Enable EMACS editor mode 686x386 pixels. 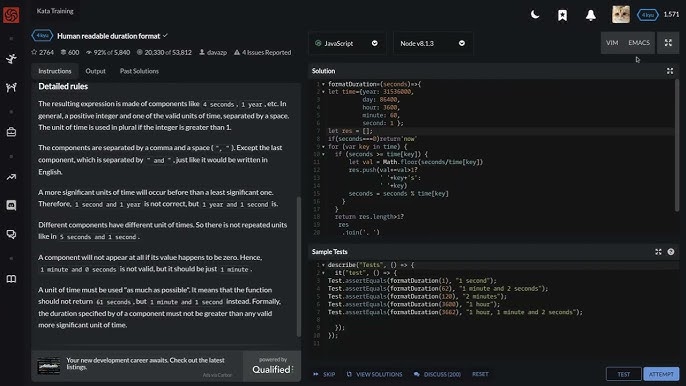point(639,42)
